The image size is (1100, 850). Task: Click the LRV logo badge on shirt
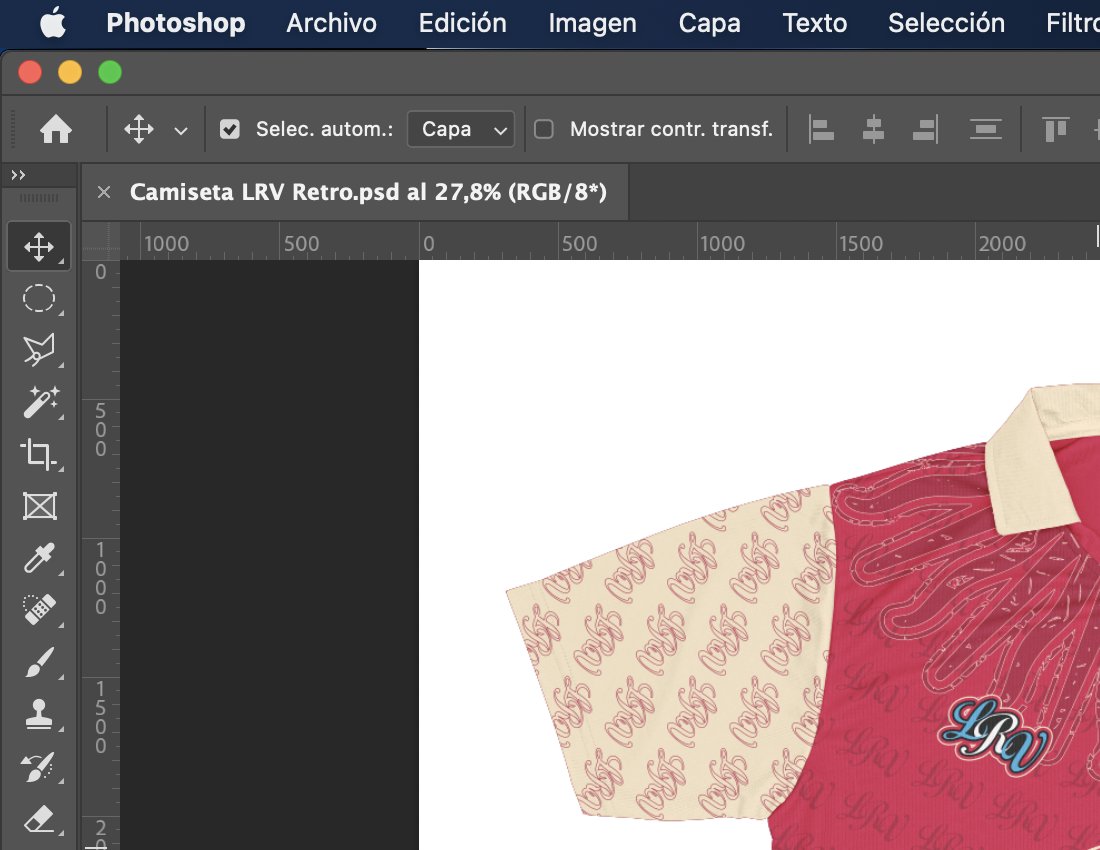[x=993, y=736]
